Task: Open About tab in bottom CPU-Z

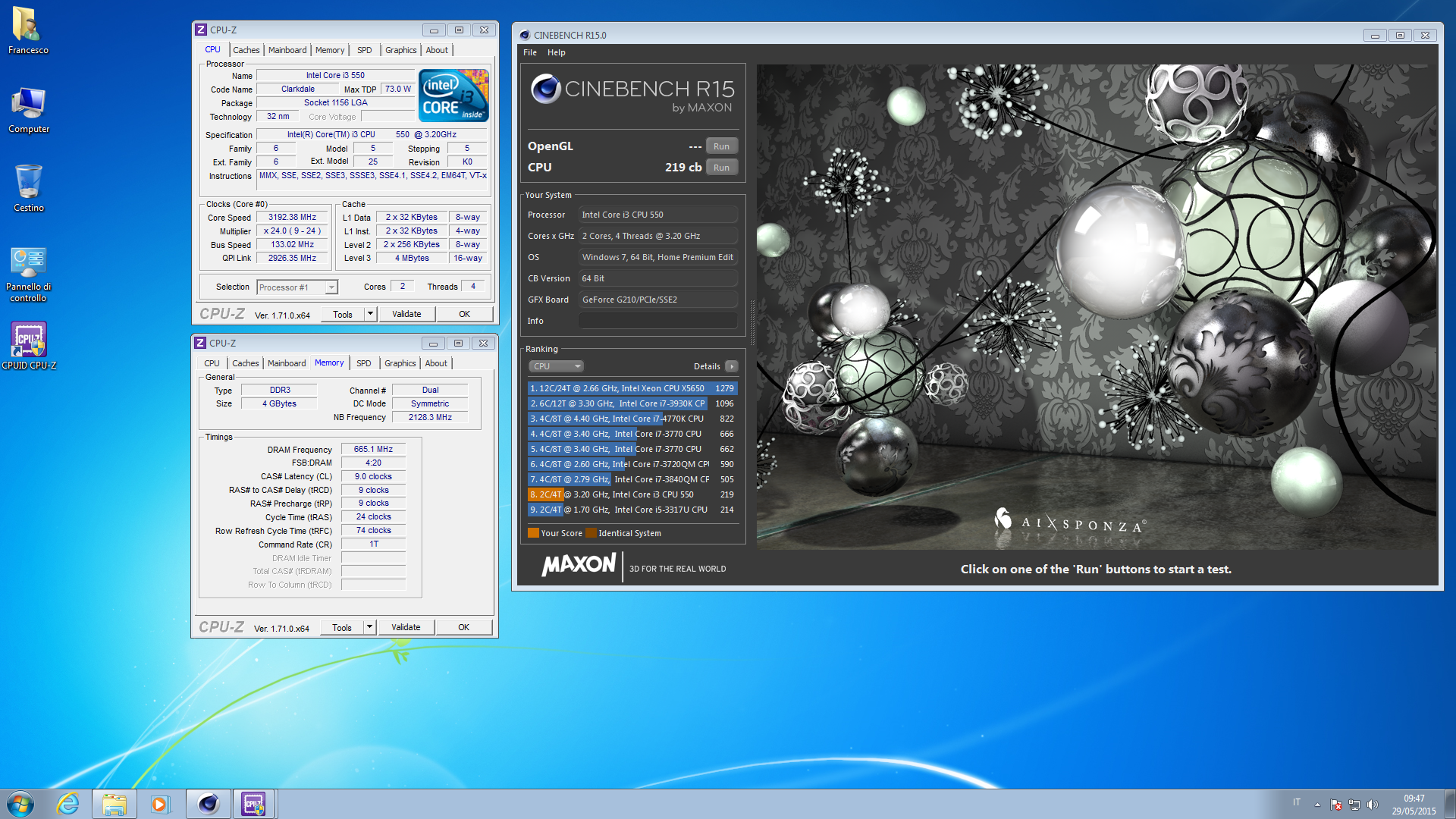Action: 436,363
